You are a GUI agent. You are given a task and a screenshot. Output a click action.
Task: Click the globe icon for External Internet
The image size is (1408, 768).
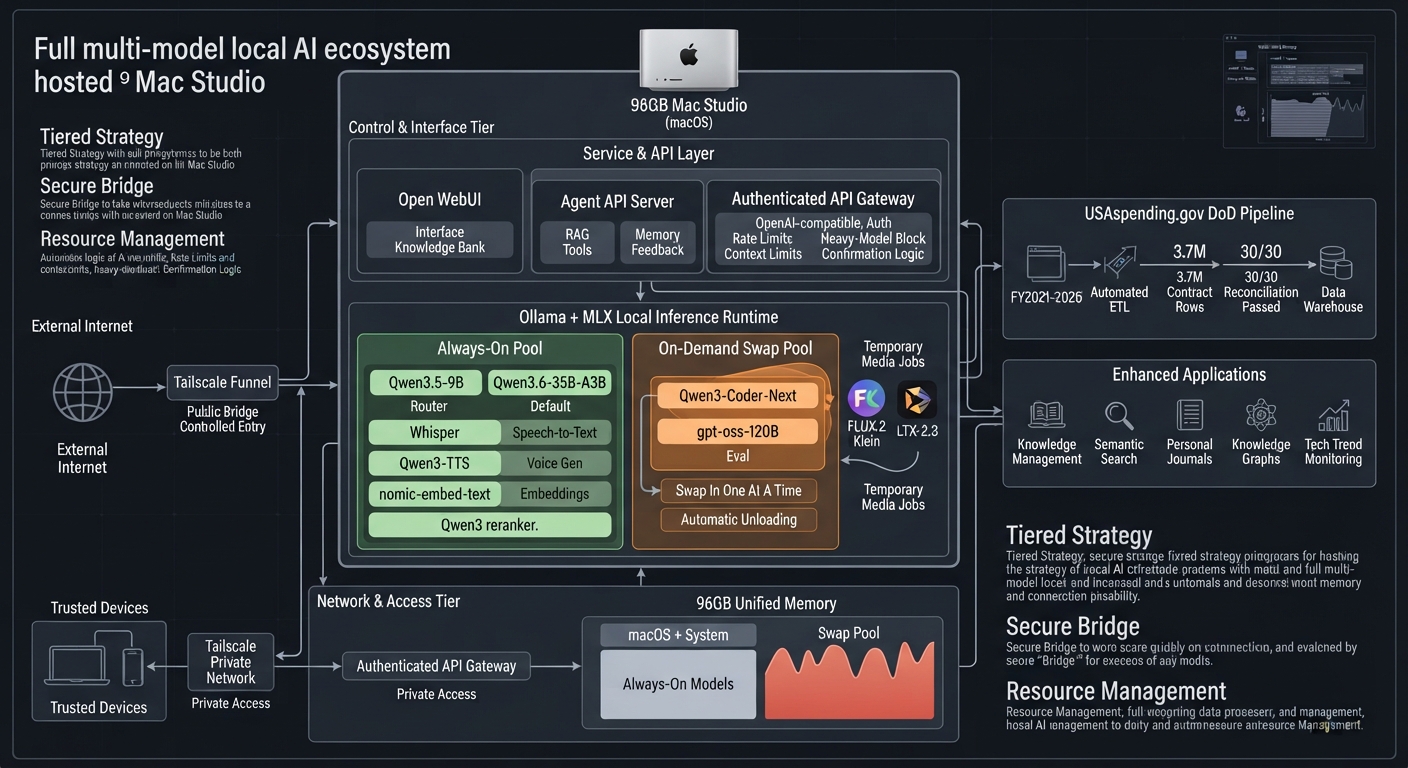(x=82, y=391)
